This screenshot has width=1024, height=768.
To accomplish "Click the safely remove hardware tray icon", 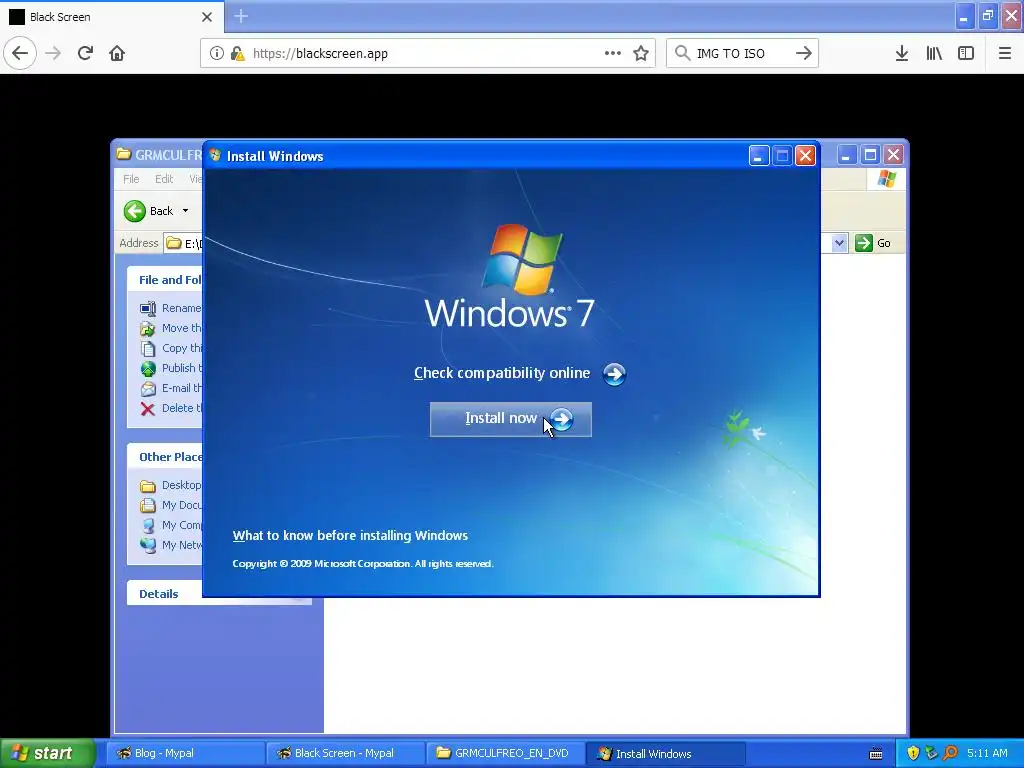I will (x=931, y=753).
